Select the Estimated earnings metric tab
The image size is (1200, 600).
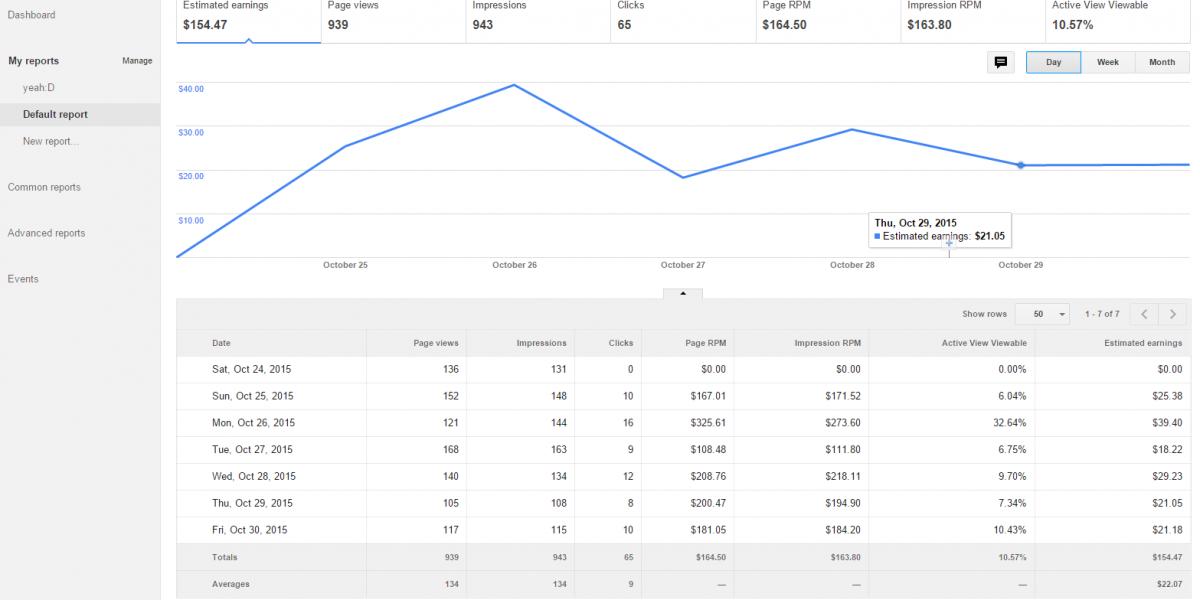[x=249, y=21]
